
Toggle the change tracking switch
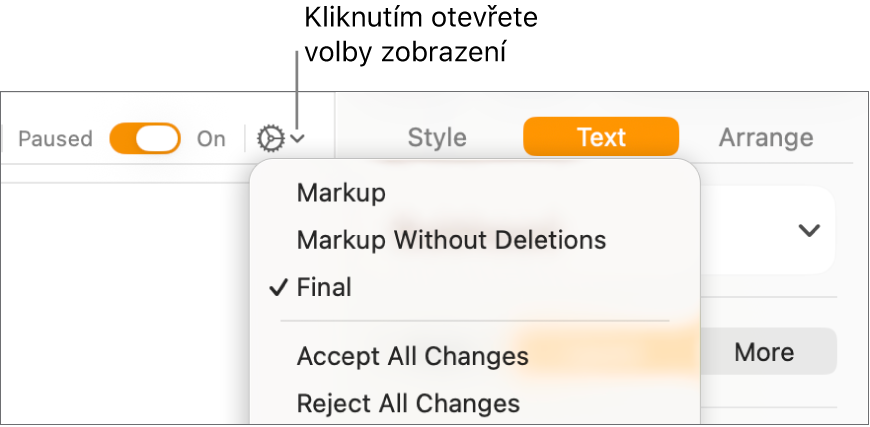(145, 138)
